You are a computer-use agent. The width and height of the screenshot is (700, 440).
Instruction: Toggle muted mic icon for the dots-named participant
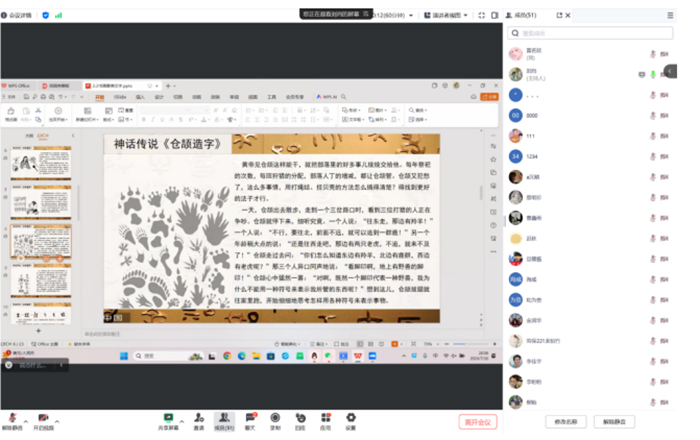653,95
